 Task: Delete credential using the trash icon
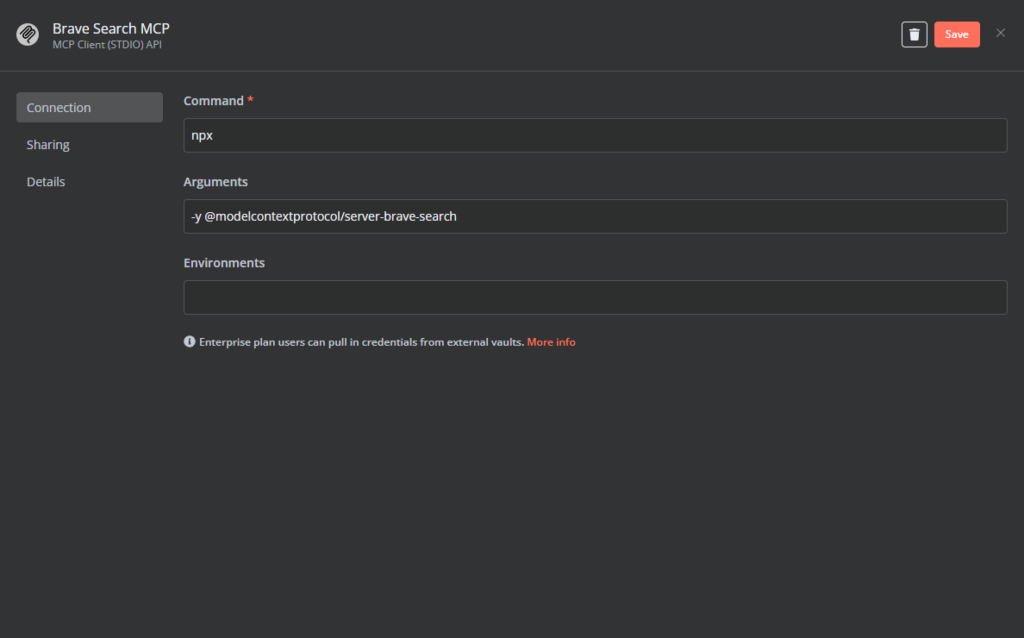(914, 34)
